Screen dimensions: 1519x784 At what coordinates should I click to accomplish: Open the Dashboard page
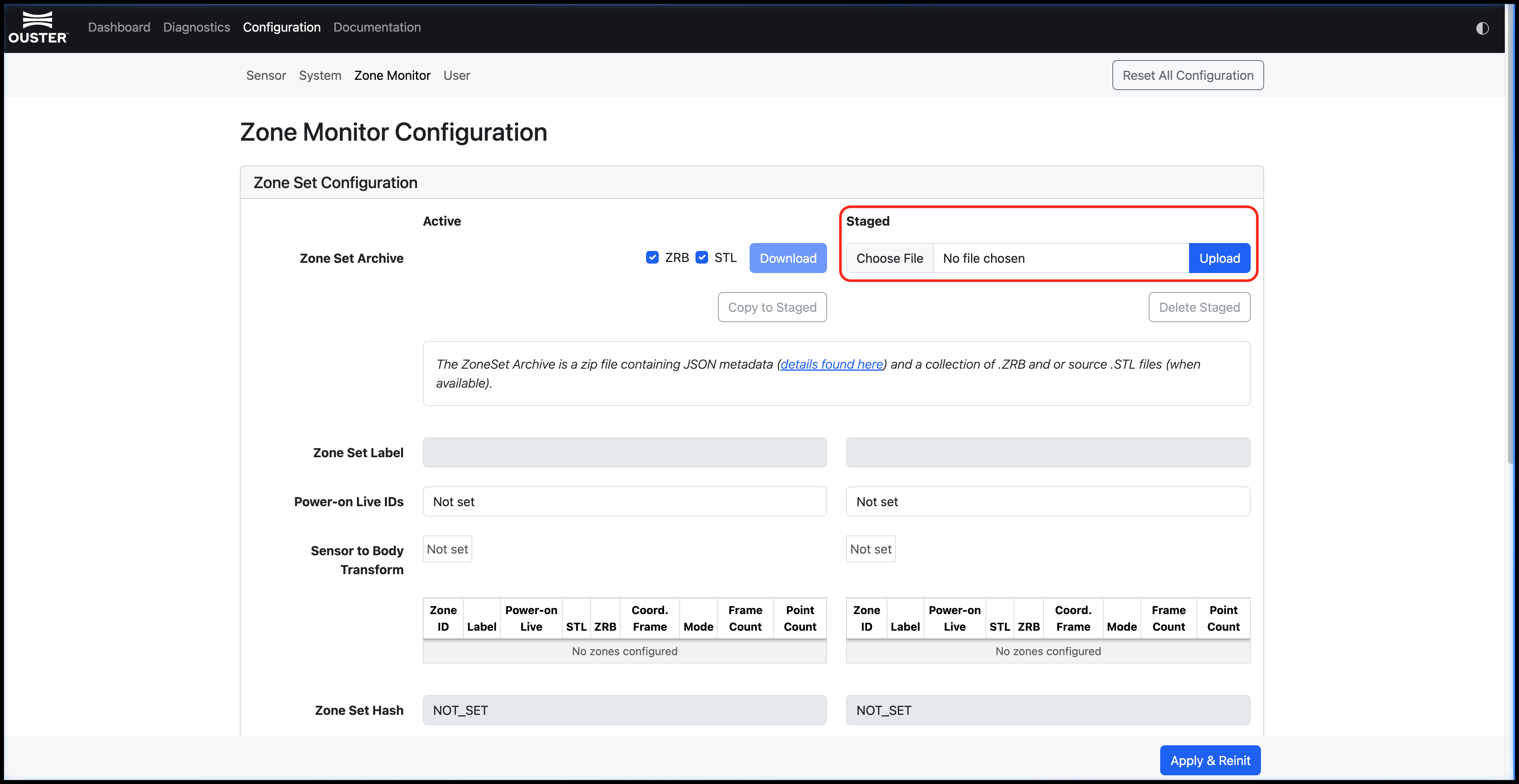[119, 27]
